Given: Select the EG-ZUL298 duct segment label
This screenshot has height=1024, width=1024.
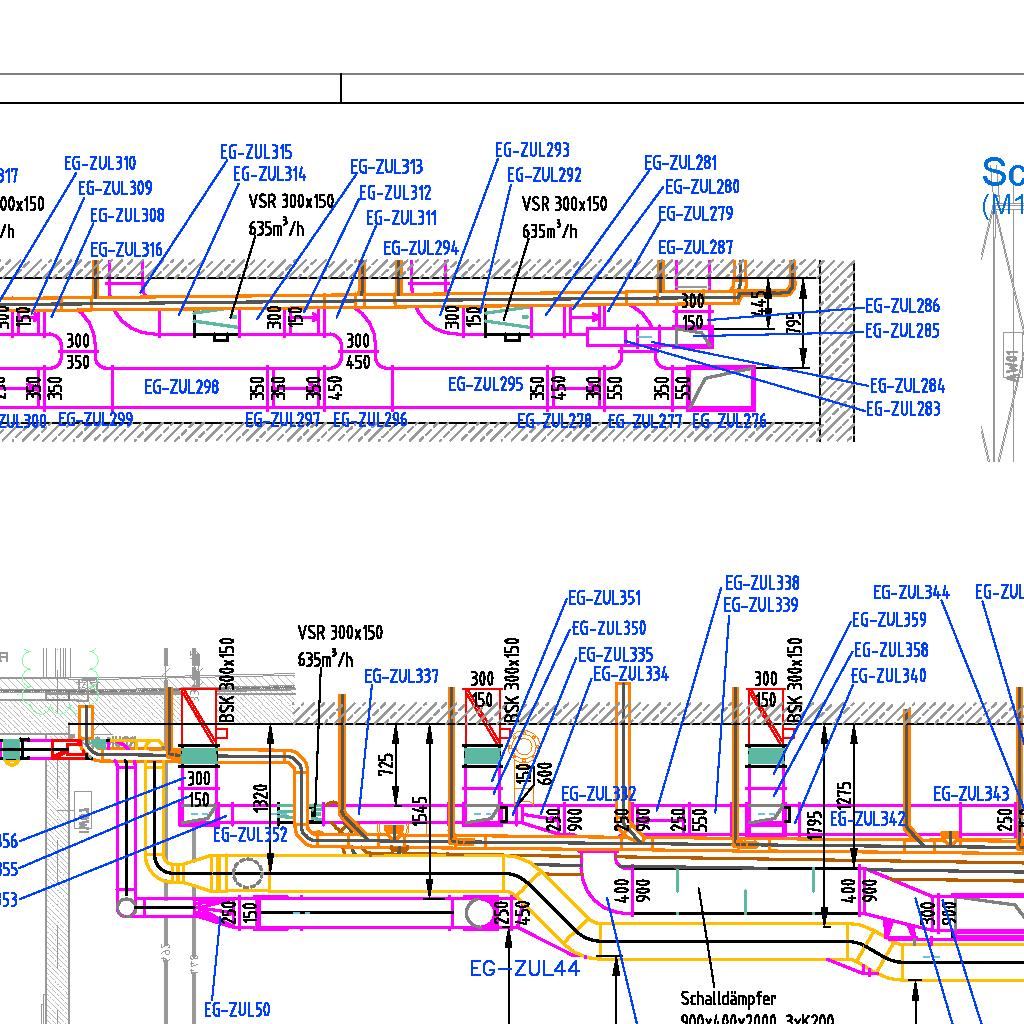Looking at the screenshot, I should [x=181, y=386].
